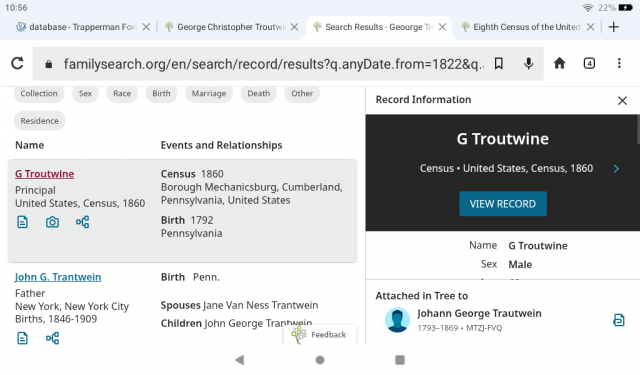Open the Collection filter
640x375 pixels.
(x=39, y=93)
